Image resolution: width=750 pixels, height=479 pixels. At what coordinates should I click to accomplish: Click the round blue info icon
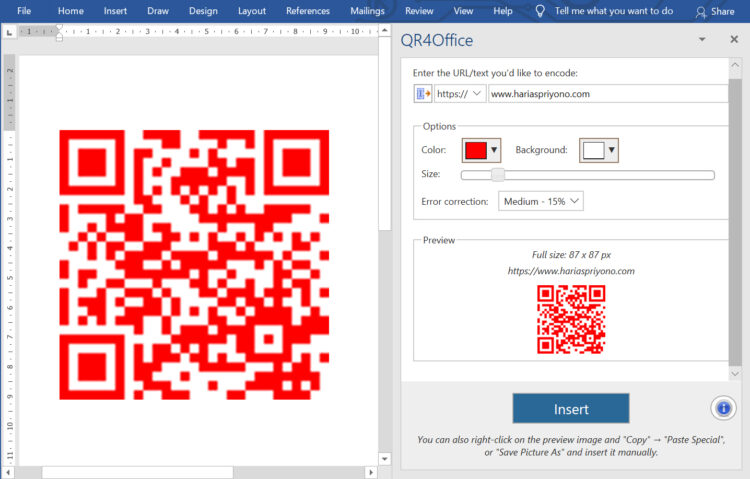[x=723, y=408]
